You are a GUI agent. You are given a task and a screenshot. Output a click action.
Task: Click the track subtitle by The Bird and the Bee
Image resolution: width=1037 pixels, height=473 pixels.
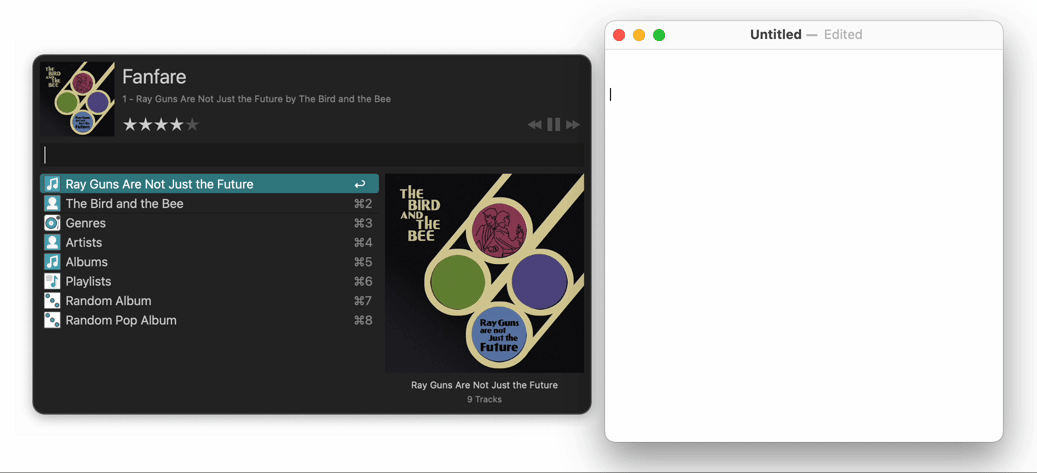[257, 99]
